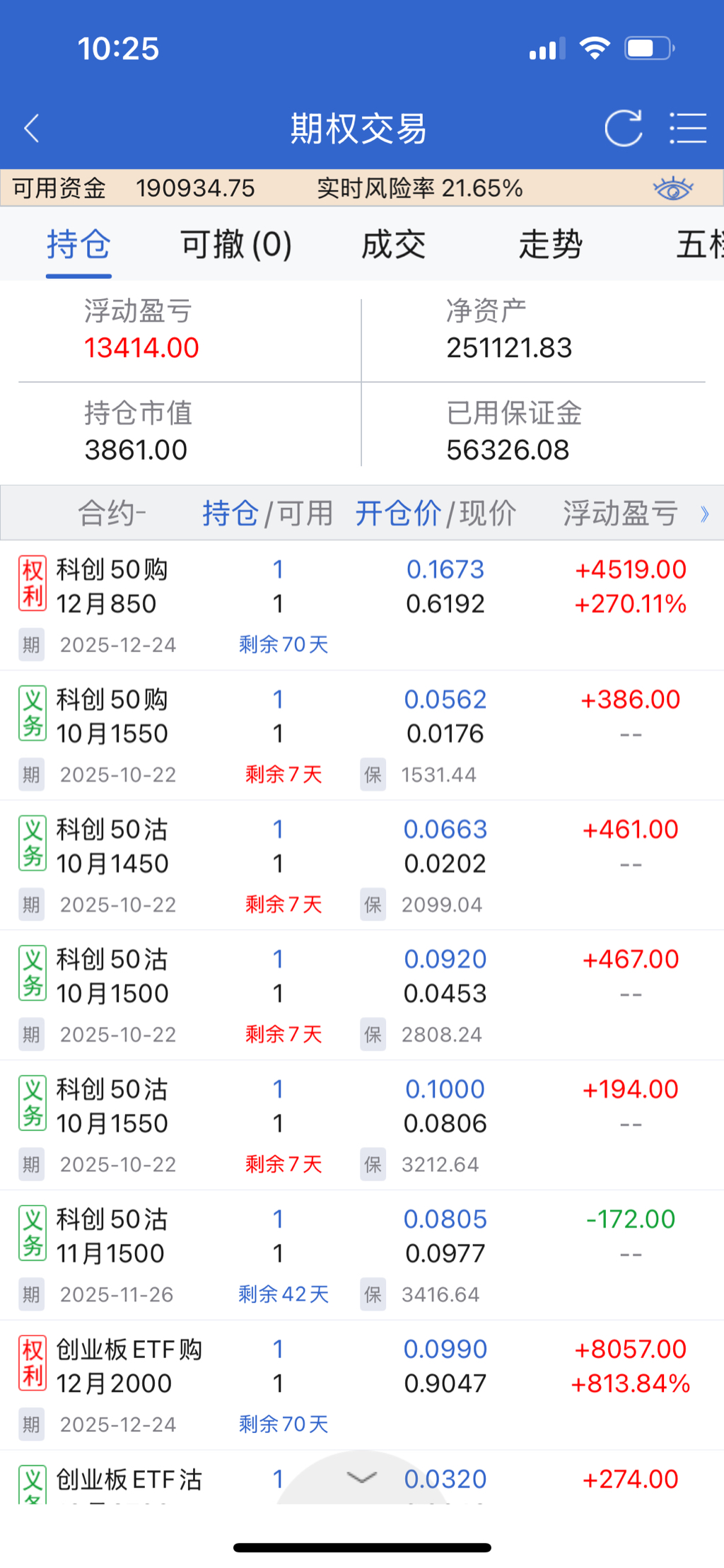724x1568 pixels.
Task: Open the 成交 tab
Action: click(x=393, y=245)
